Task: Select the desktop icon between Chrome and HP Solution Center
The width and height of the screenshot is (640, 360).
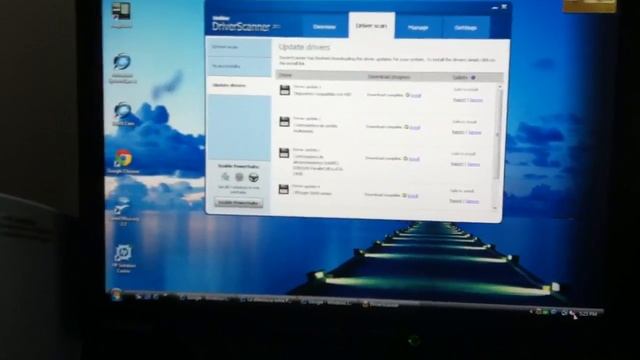Action: point(123,211)
